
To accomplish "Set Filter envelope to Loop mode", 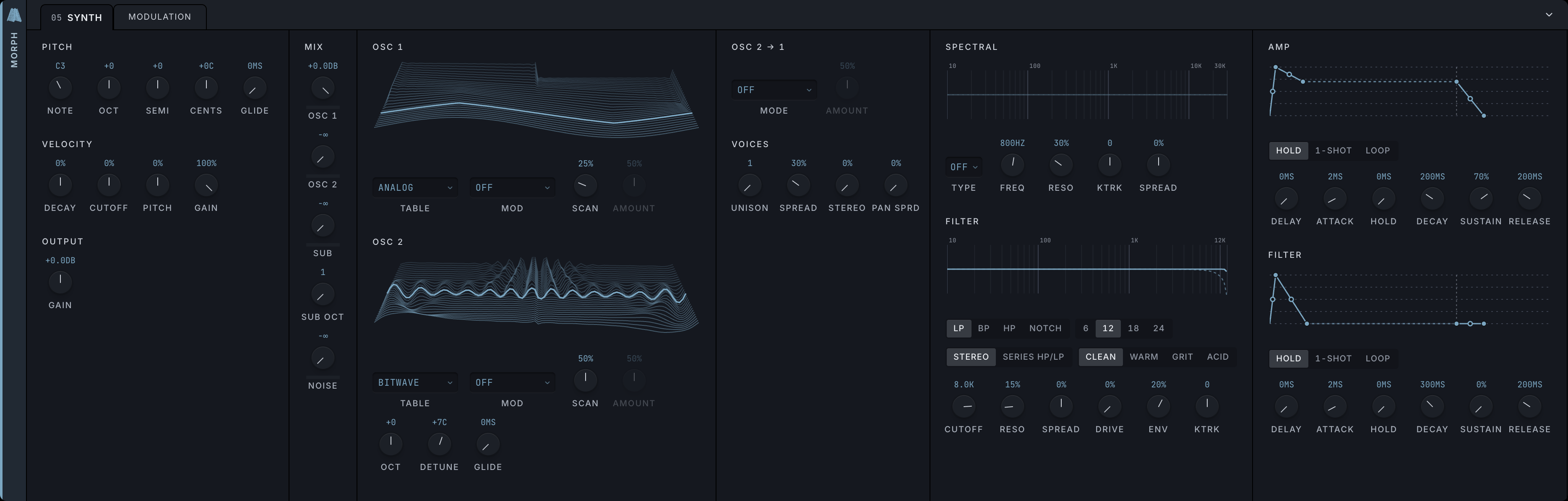I will coord(1378,358).
